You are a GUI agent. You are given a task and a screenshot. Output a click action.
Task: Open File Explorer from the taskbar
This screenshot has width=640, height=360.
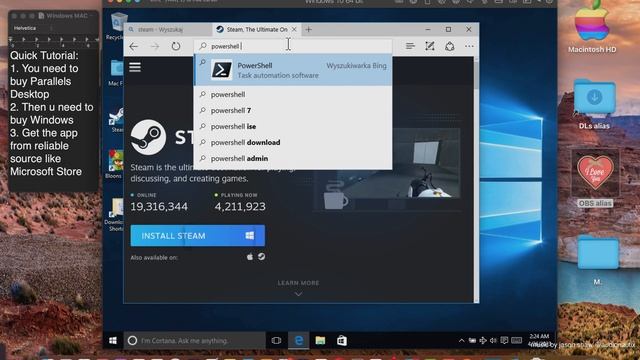click(x=320, y=340)
